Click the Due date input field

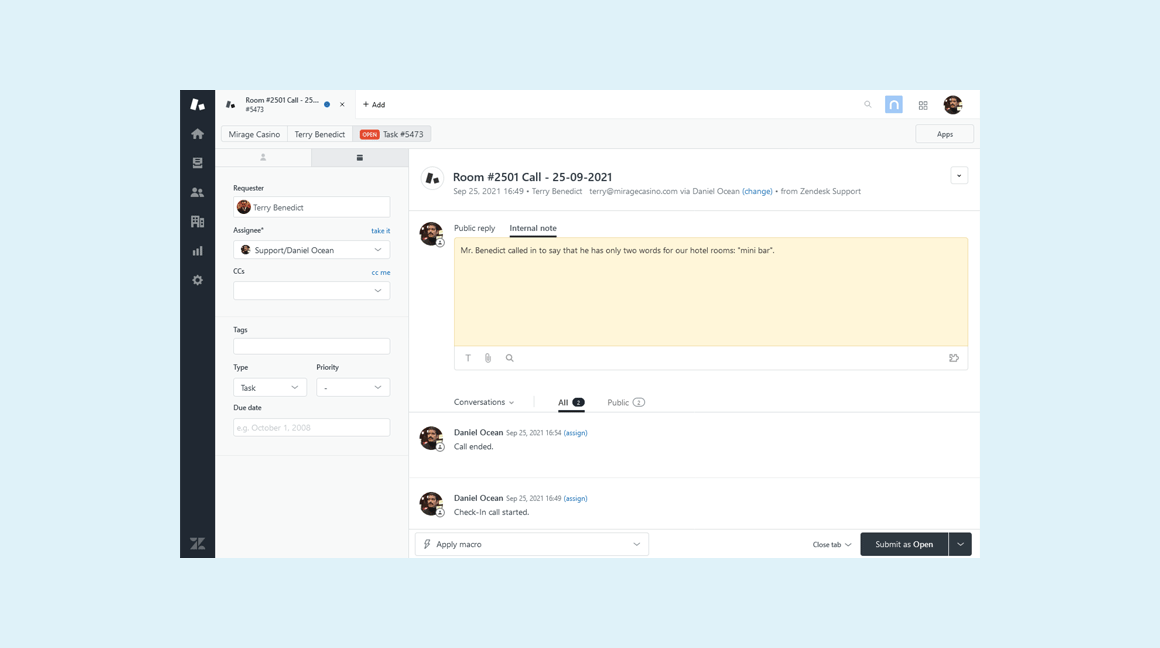coord(312,428)
